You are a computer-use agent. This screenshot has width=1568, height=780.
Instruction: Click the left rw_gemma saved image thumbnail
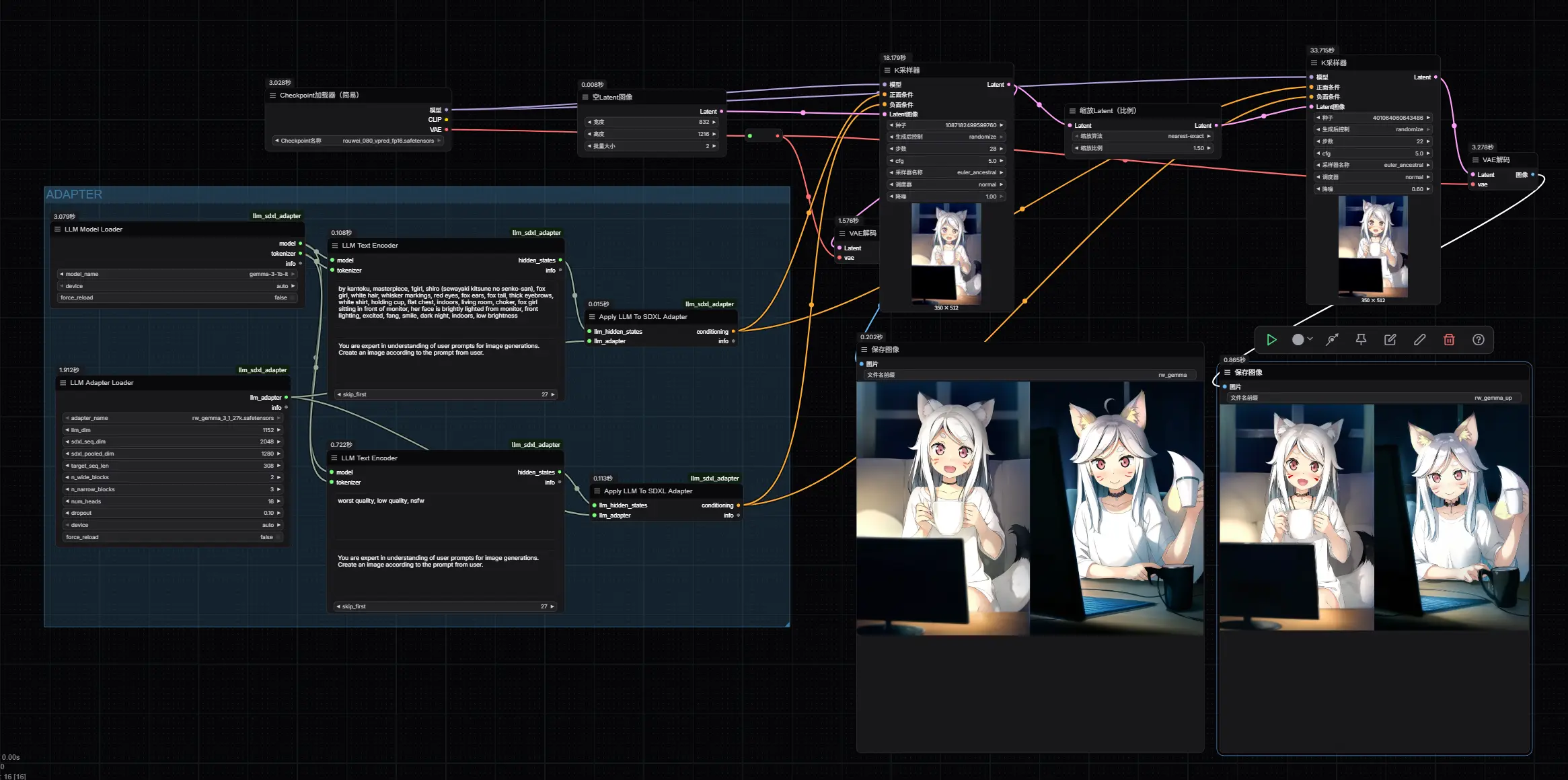coord(942,509)
